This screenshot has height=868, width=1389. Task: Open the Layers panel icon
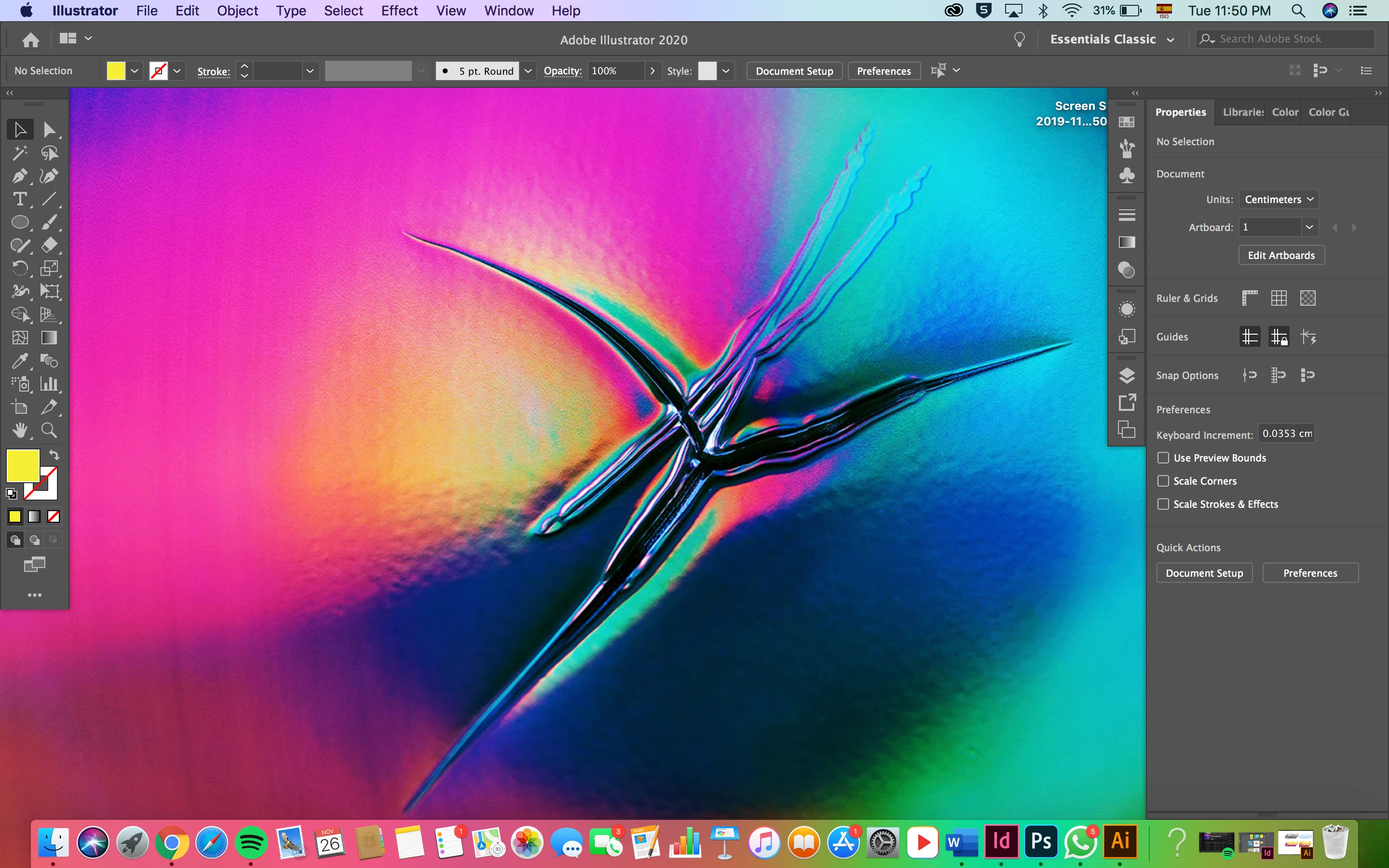1127,376
